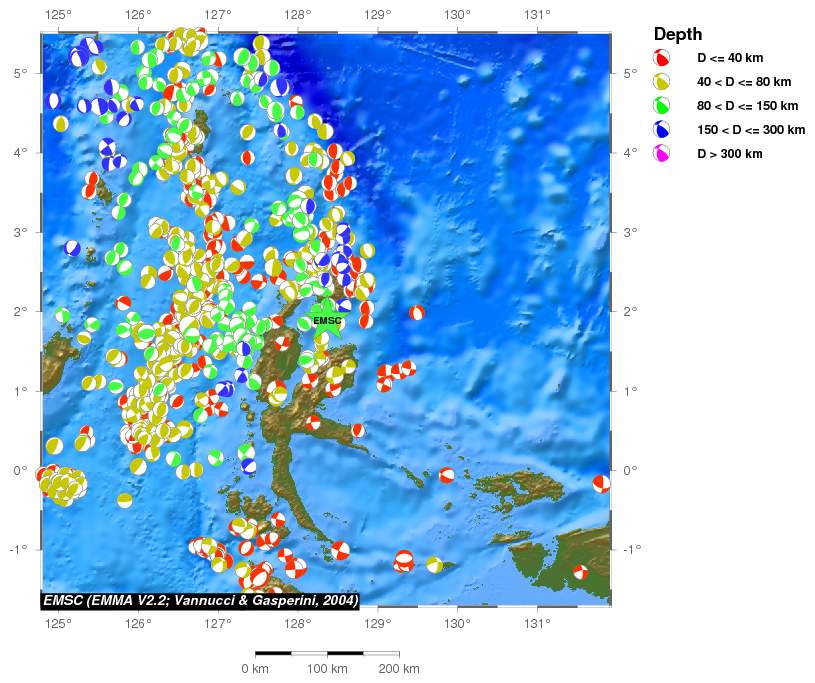Click the "D > 300 km" legend label
The image size is (815, 683).
pos(730,153)
